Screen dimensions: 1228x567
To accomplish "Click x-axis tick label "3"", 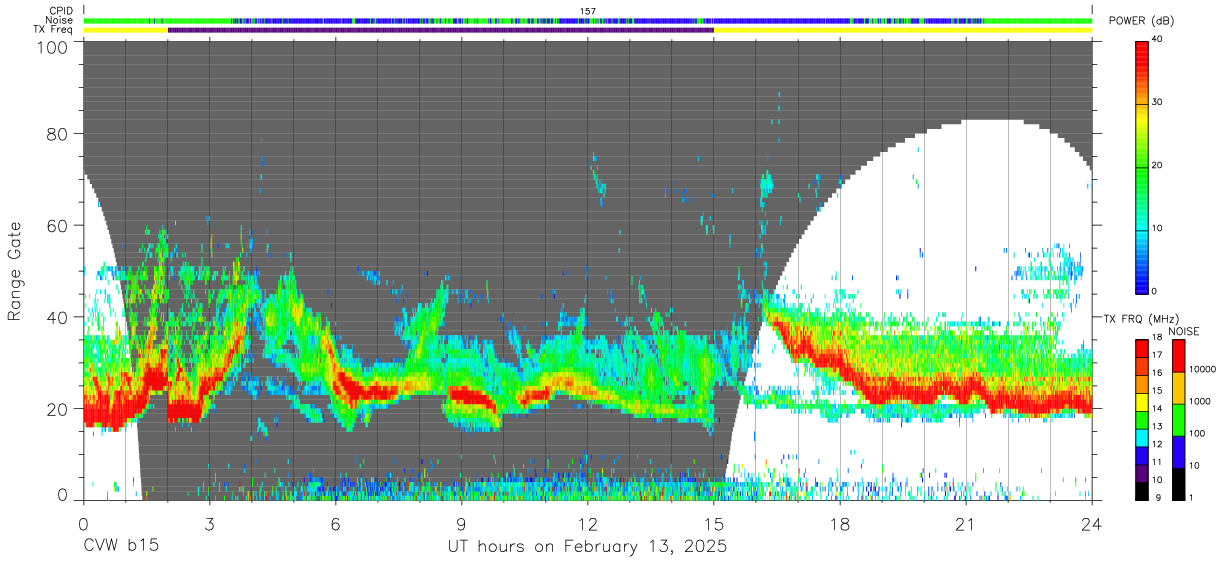I will 209,524.
